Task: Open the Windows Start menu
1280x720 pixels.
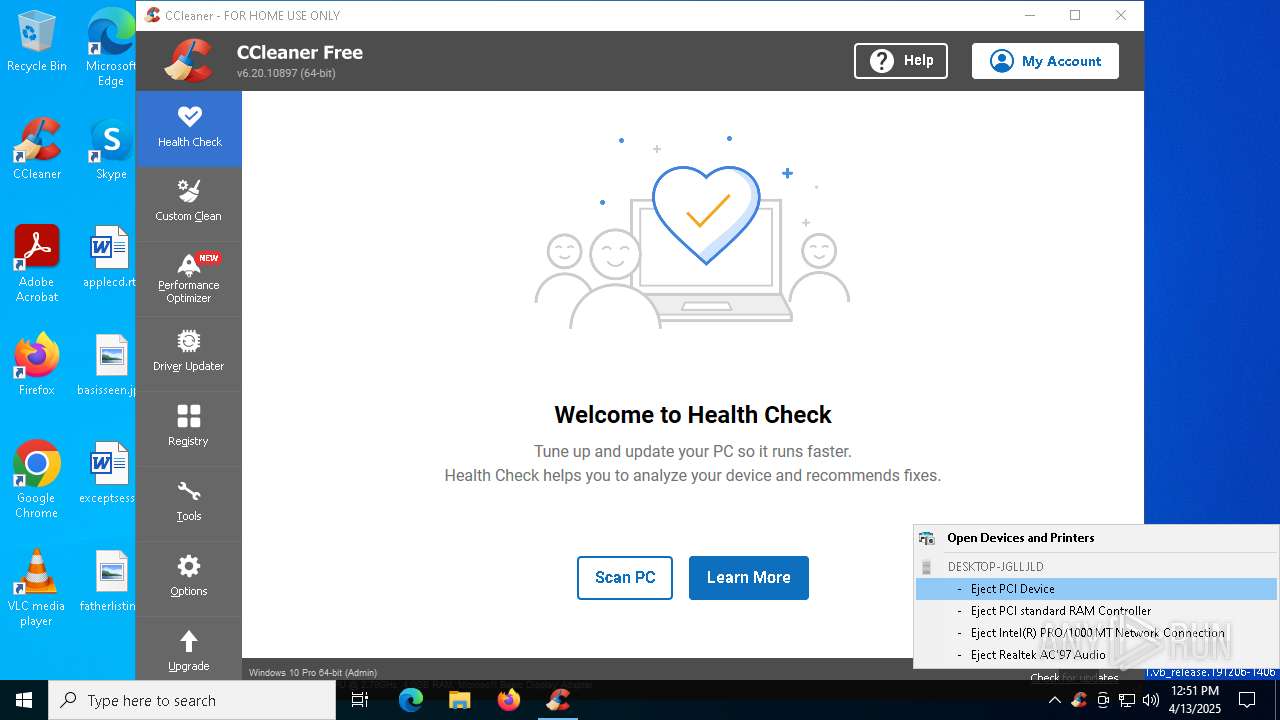Action: pos(24,700)
